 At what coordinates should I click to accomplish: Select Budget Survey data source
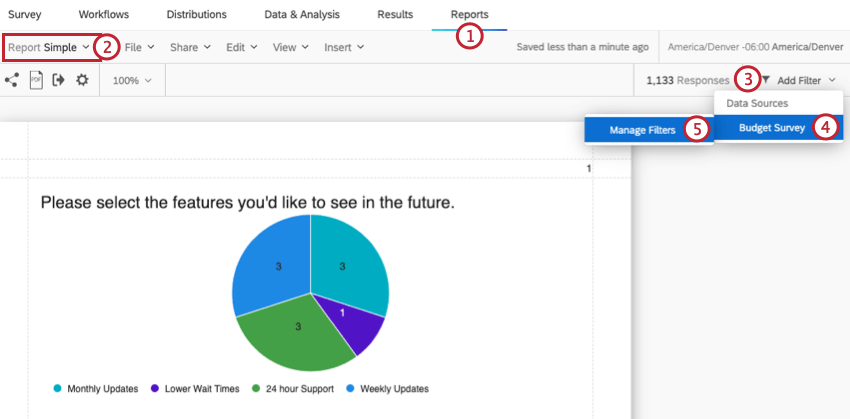772,128
